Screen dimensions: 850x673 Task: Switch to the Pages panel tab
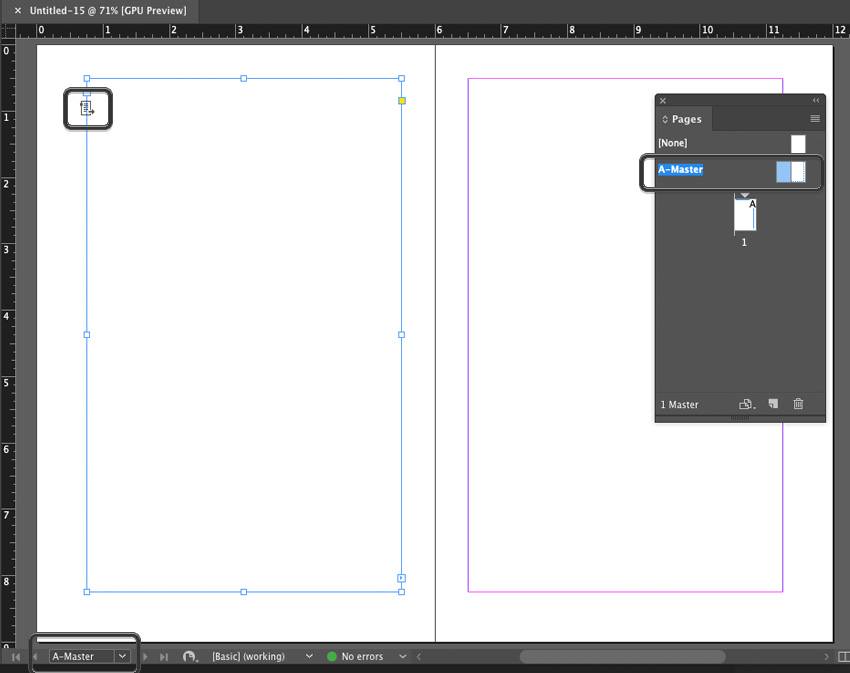tap(684, 119)
